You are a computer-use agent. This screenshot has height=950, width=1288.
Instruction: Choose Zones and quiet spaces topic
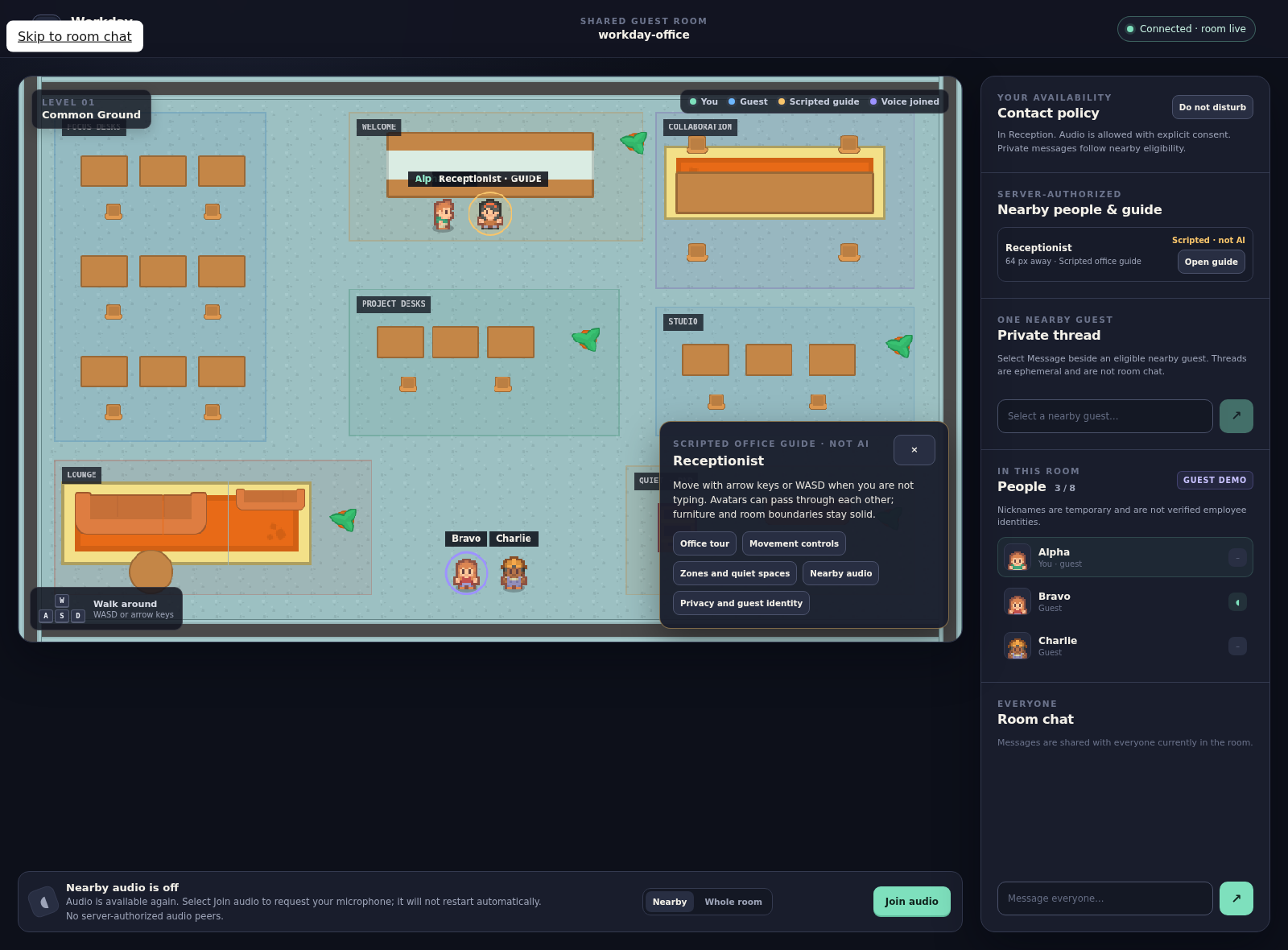click(x=735, y=573)
